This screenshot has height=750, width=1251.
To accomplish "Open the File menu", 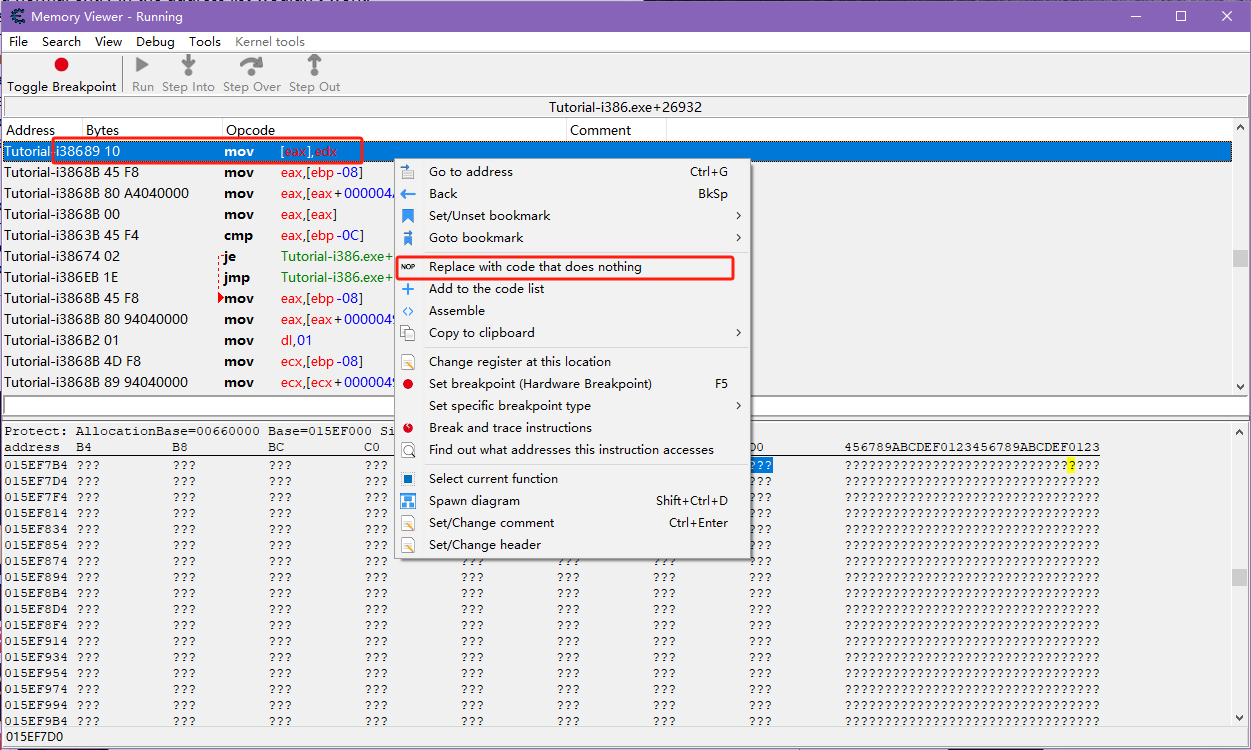I will [x=18, y=42].
